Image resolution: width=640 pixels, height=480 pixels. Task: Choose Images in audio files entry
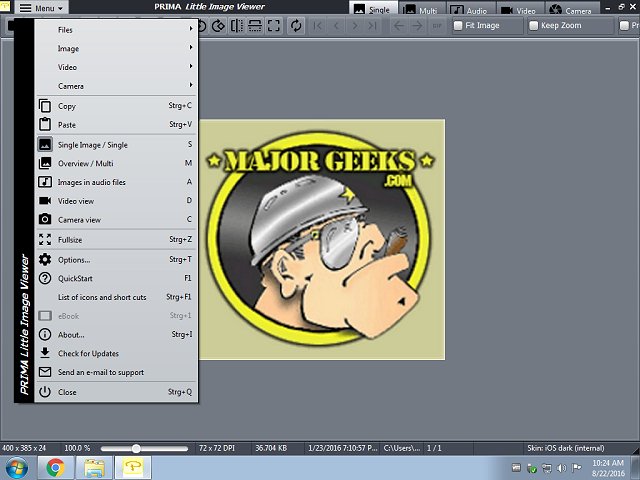pyautogui.click(x=92, y=182)
